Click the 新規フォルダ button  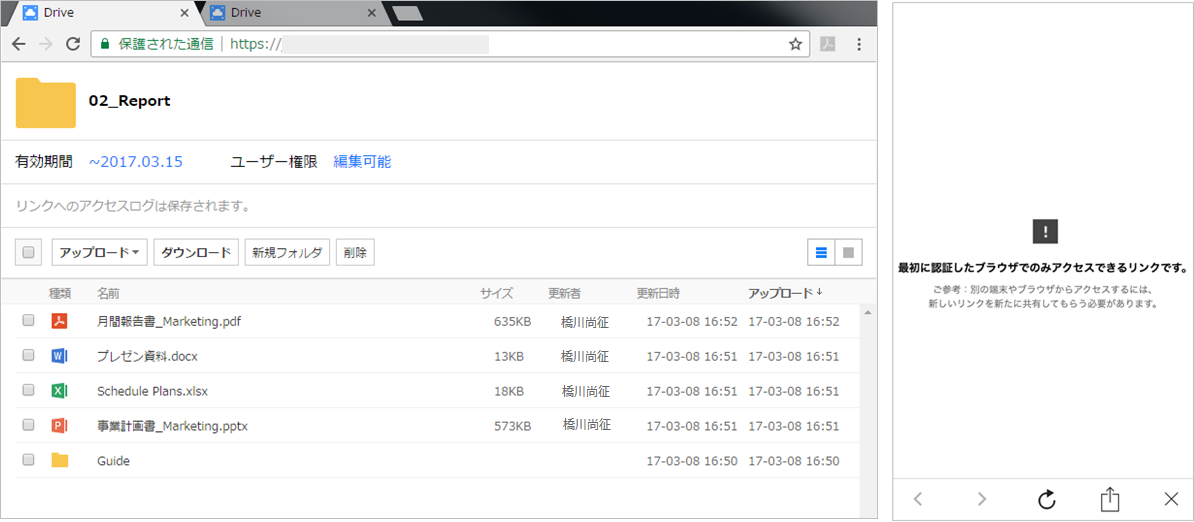click(x=286, y=252)
